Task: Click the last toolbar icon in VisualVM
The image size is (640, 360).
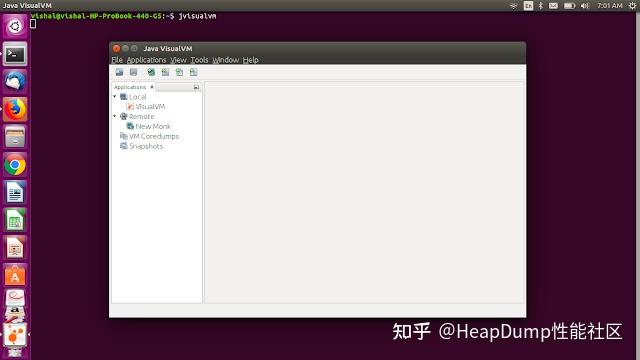Action: 193,72
